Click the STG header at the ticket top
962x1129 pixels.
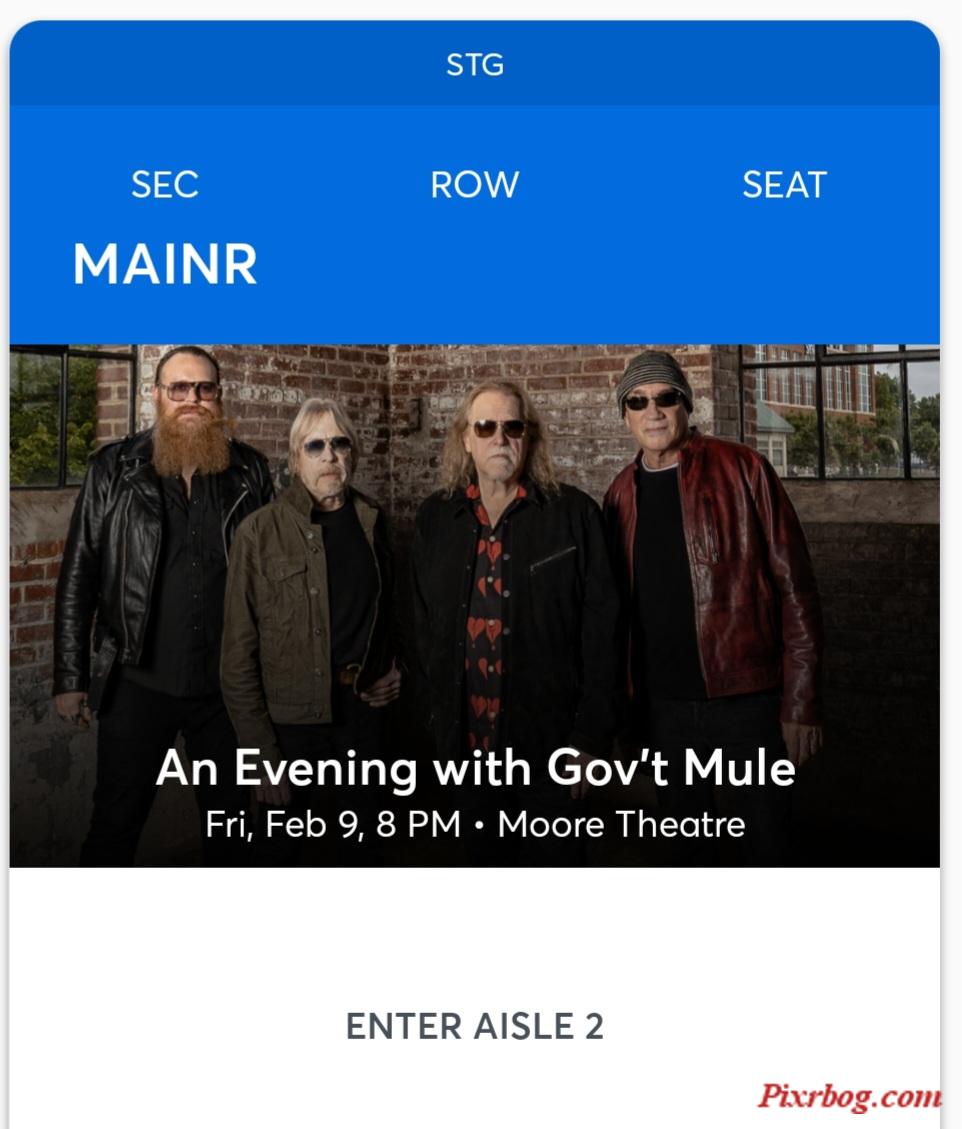point(475,65)
